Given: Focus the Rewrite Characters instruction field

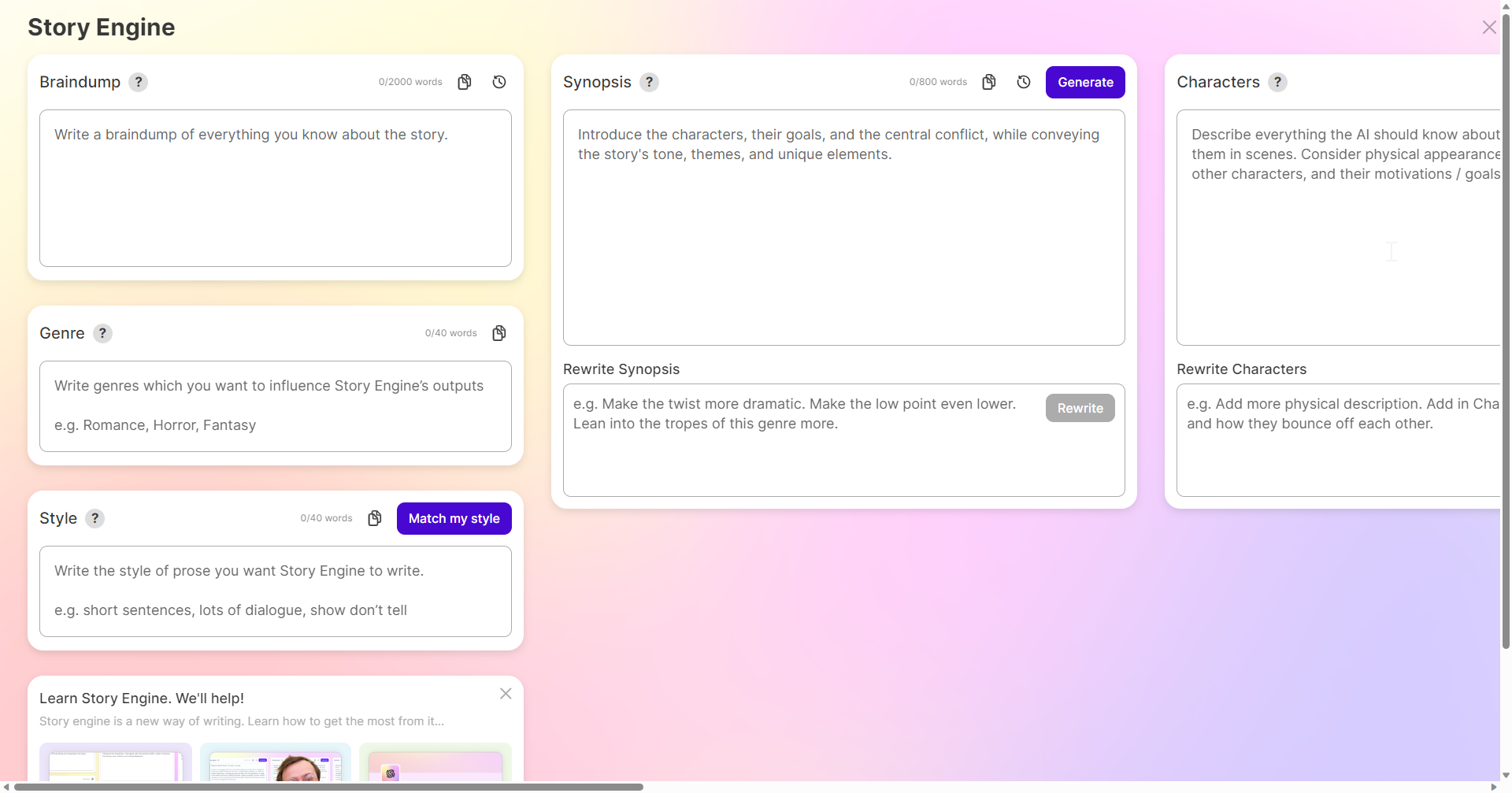Looking at the screenshot, I should 1339,440.
